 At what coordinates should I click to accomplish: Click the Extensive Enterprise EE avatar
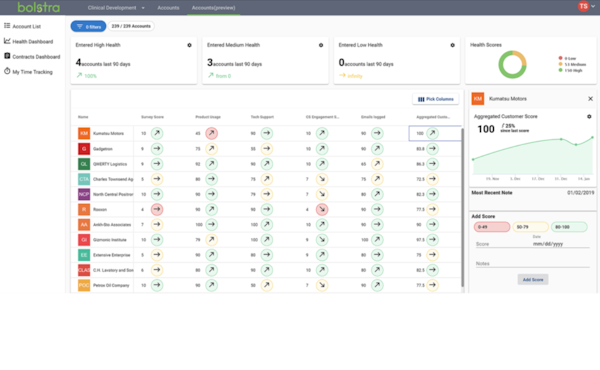tap(84, 255)
